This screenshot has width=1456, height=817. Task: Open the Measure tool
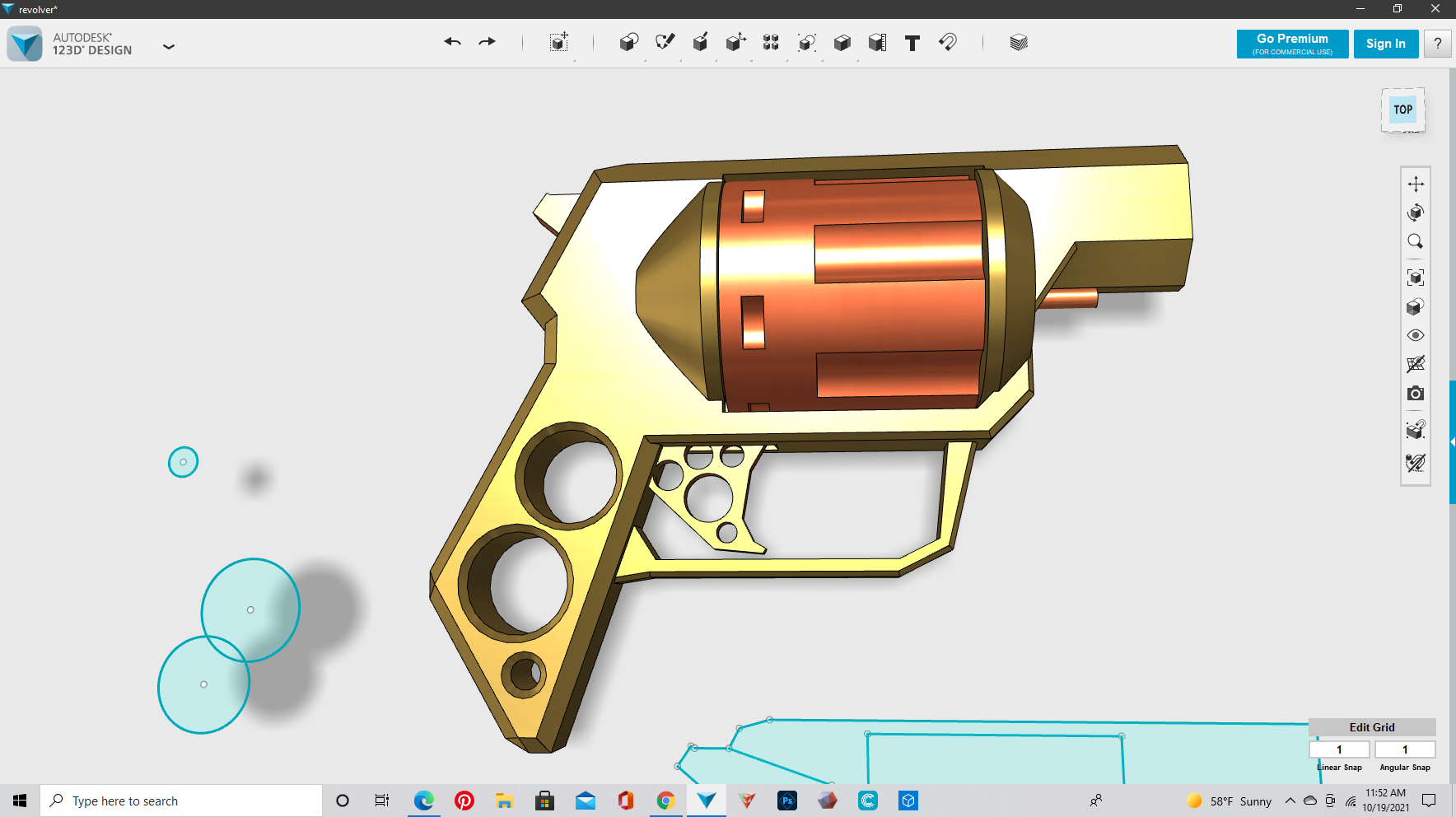click(x=877, y=43)
